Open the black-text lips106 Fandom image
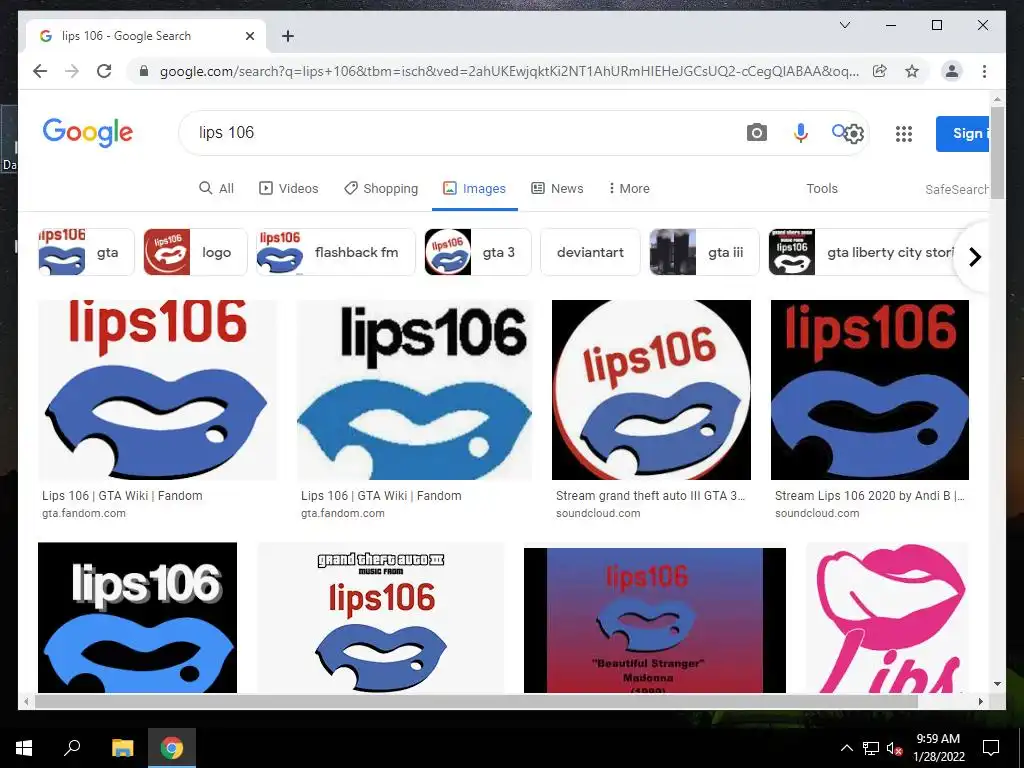The height and width of the screenshot is (768, 1024). [415, 390]
